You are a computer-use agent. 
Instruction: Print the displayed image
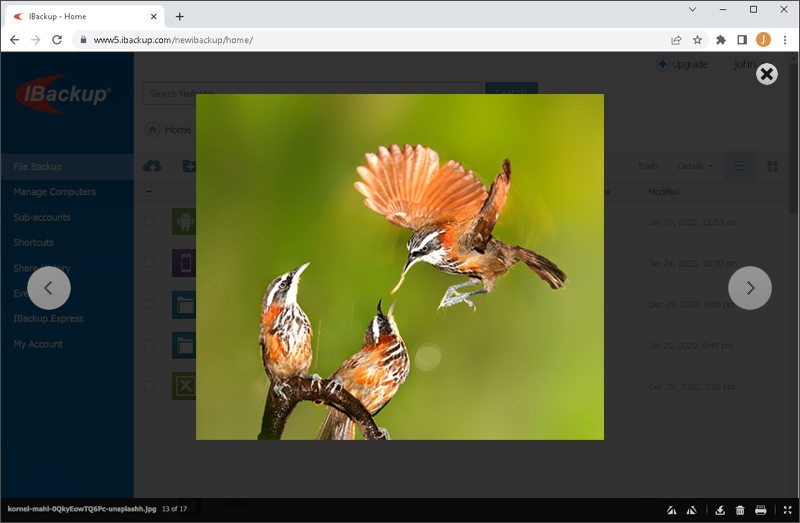pyautogui.click(x=760, y=510)
